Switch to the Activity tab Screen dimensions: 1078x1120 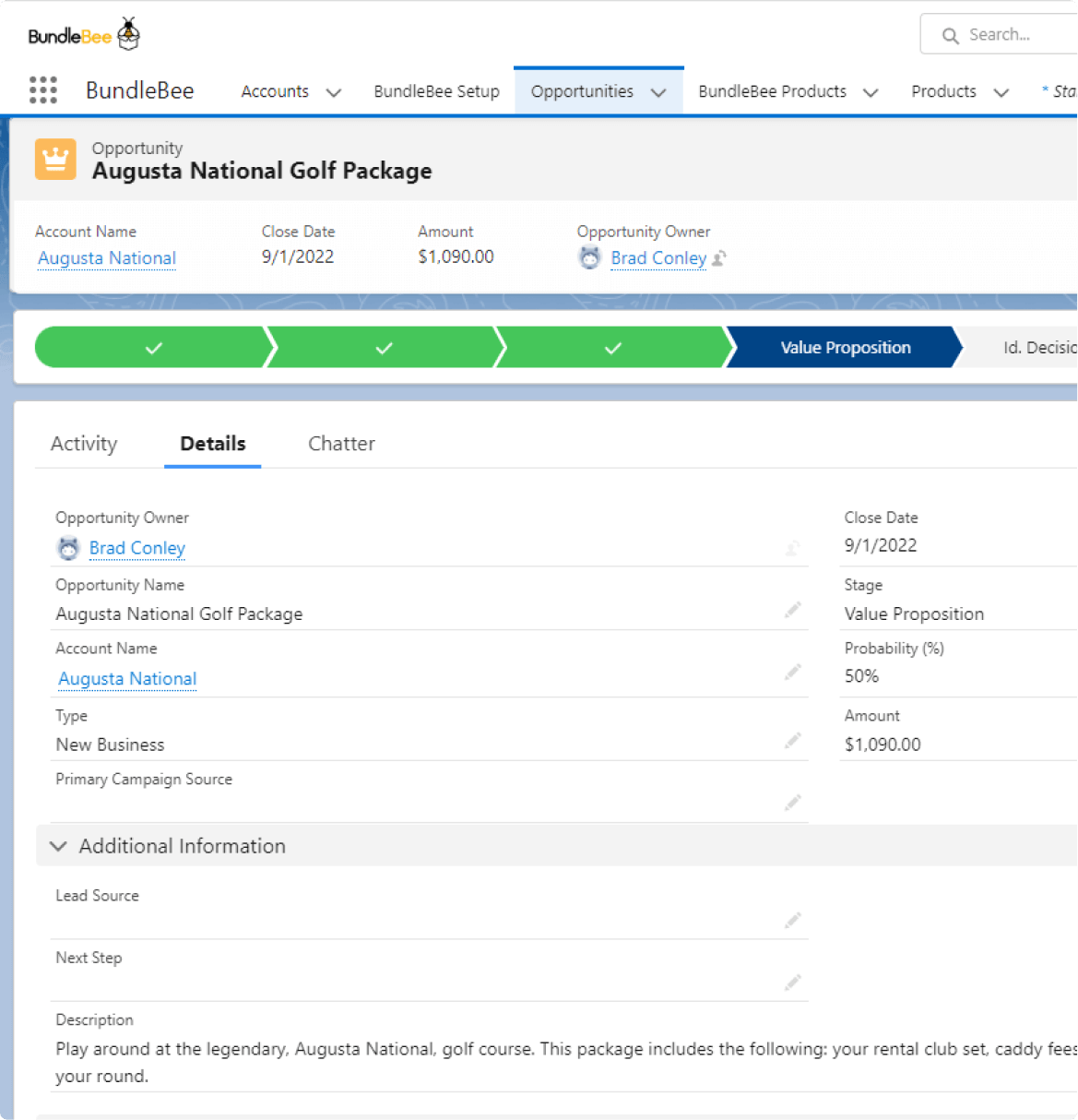[83, 444]
